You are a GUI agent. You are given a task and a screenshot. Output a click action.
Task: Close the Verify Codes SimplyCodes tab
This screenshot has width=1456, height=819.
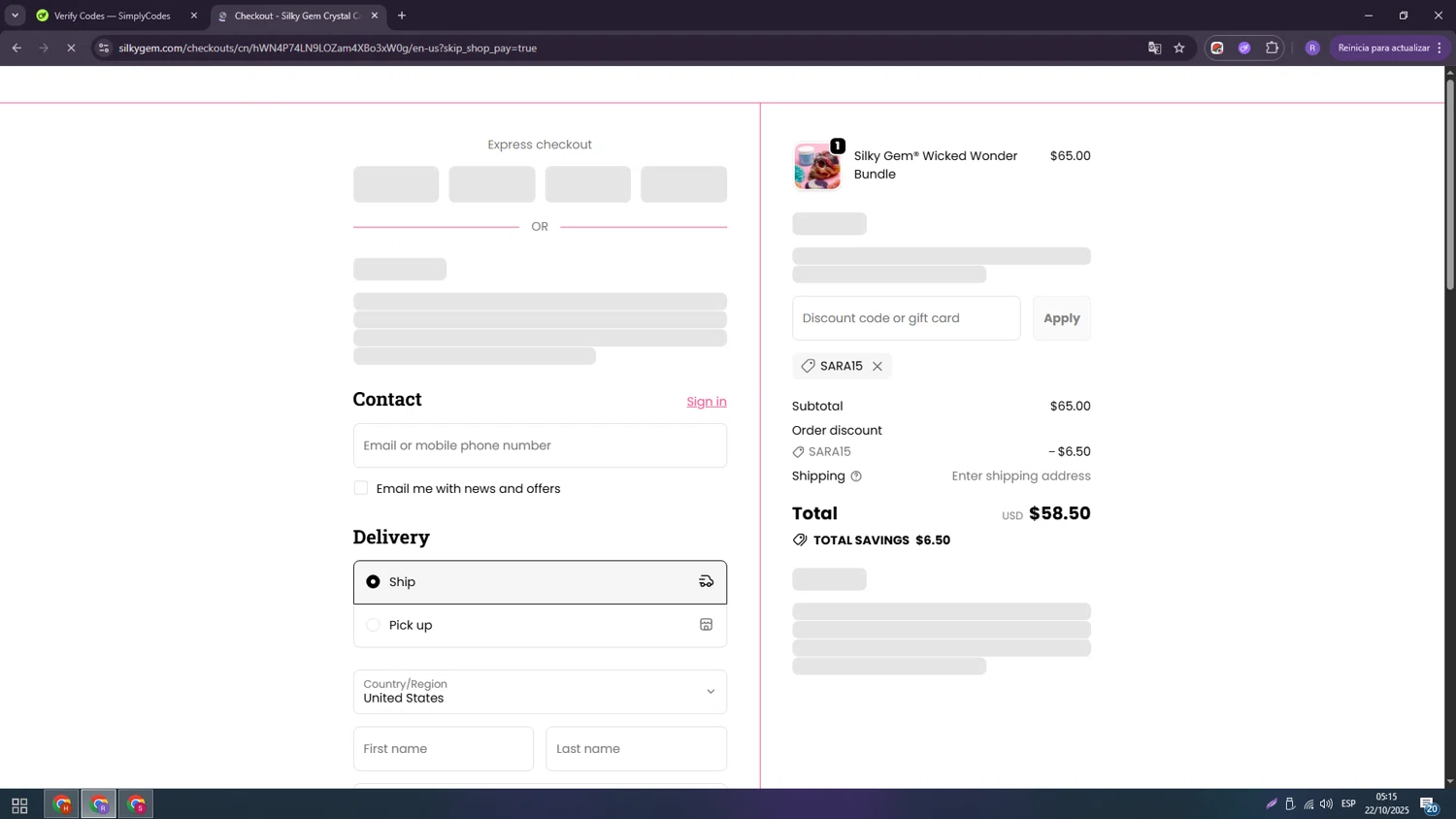click(x=194, y=16)
